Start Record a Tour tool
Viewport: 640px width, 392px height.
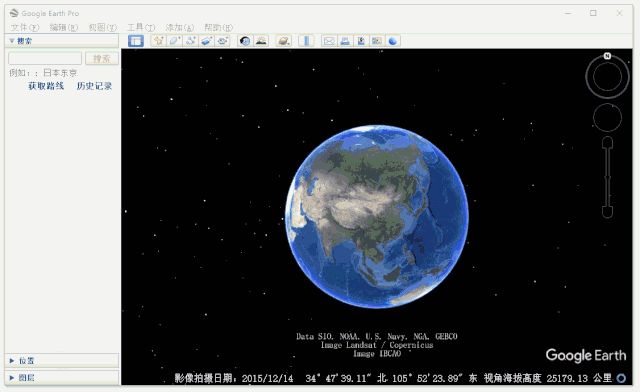222,41
